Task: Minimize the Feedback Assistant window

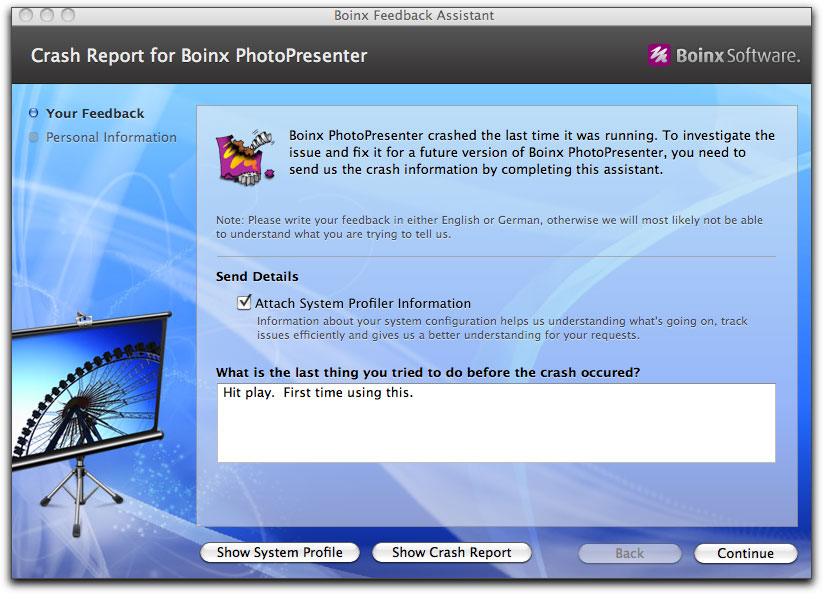Action: pyautogui.click(x=48, y=15)
